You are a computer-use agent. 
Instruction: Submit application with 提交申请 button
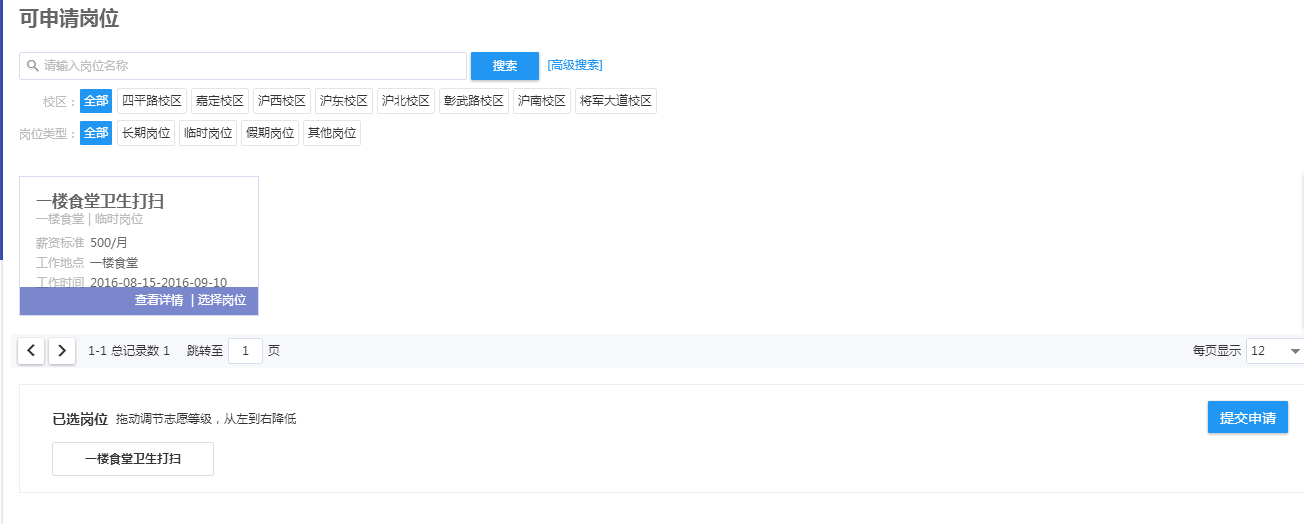pos(1247,418)
